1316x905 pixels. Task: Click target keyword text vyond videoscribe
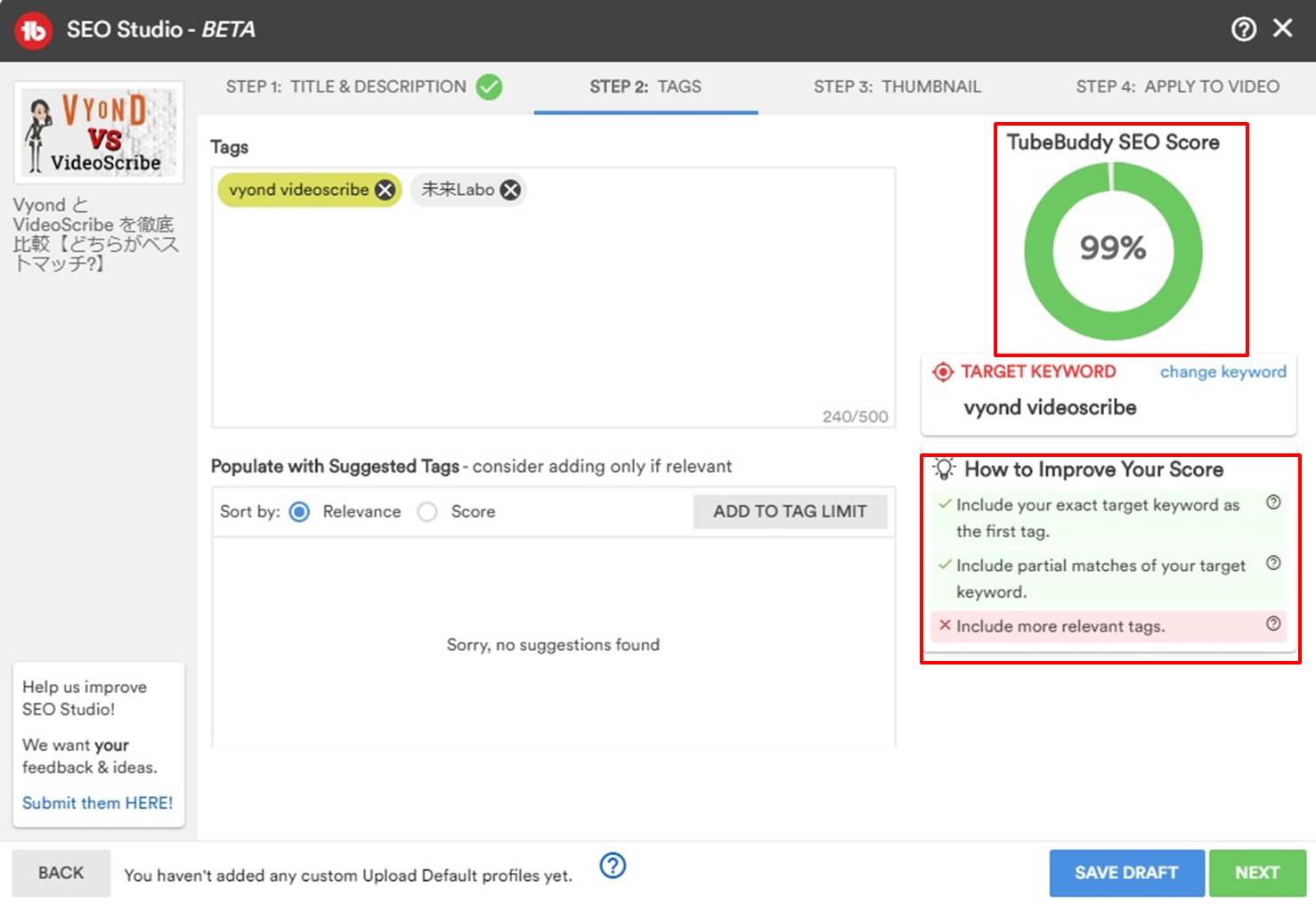pos(1050,407)
